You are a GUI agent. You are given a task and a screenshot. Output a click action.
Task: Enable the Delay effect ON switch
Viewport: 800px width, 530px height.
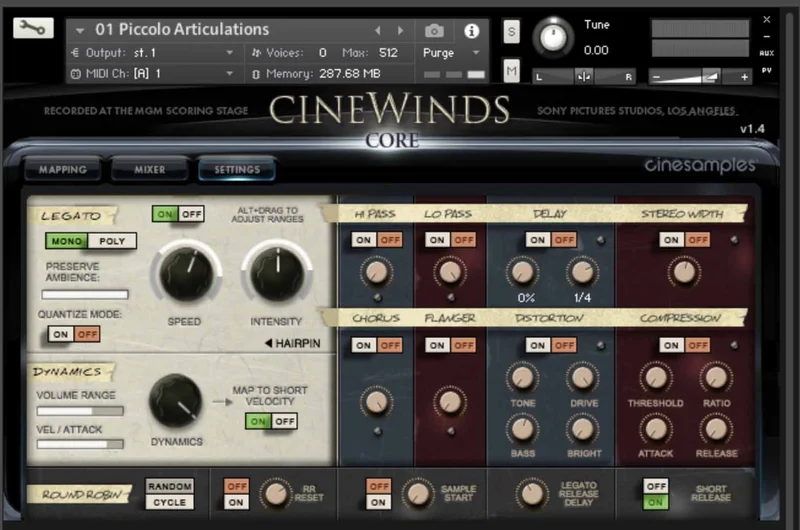point(537,240)
